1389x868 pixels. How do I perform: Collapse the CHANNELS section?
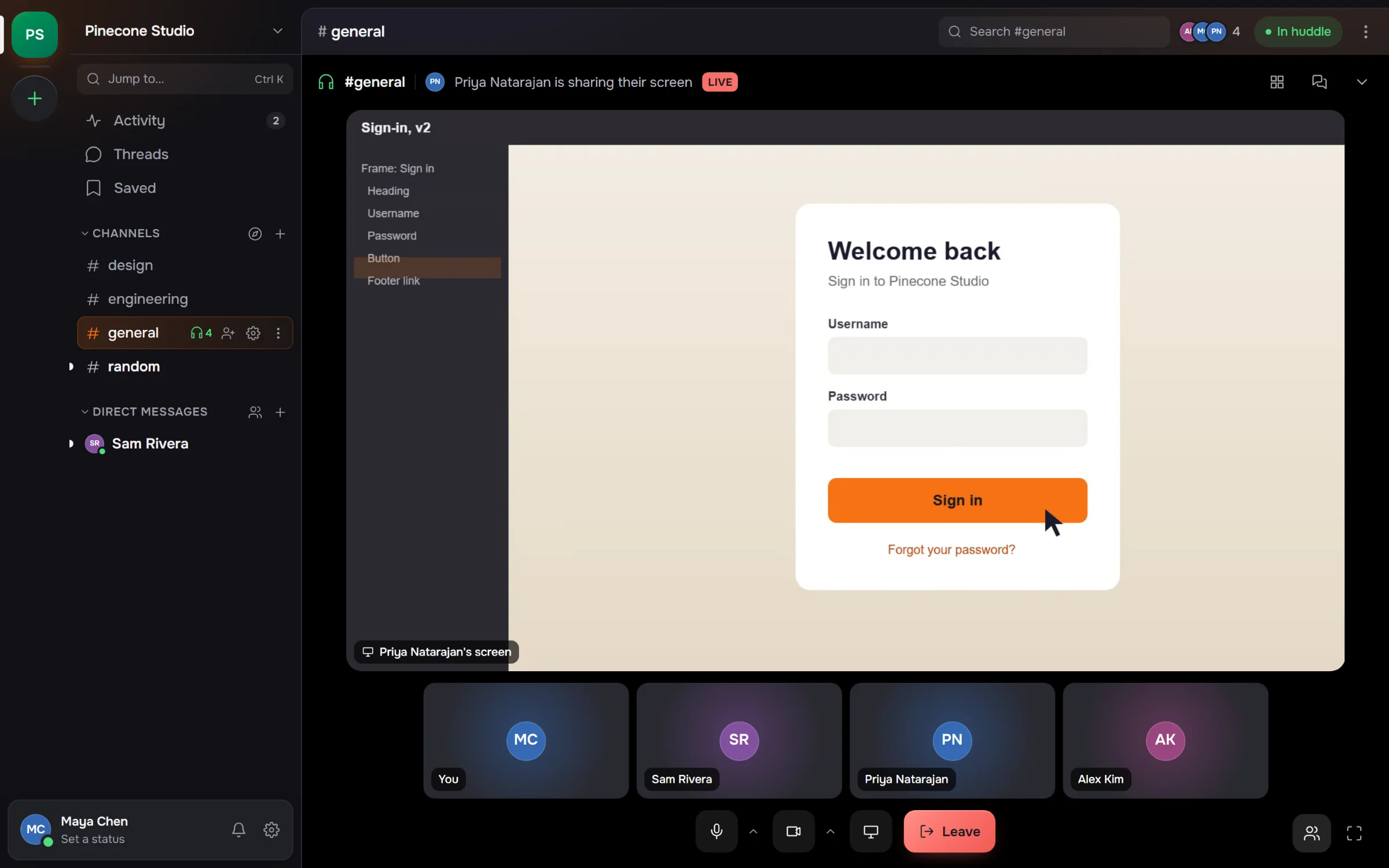click(x=120, y=234)
